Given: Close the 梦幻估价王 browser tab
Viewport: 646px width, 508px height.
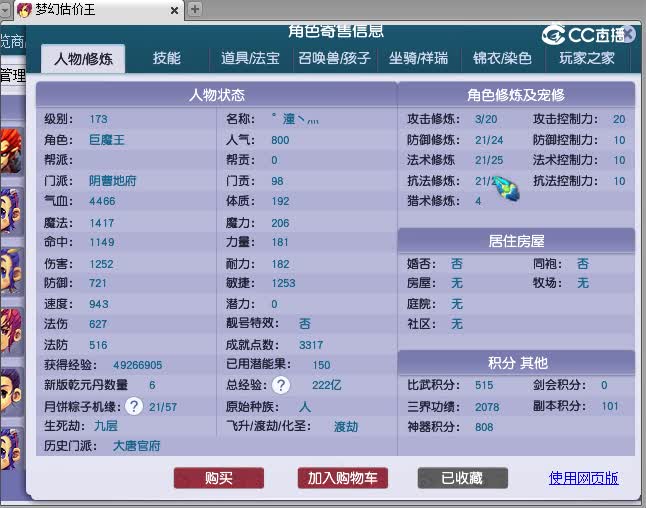Looking at the screenshot, I should point(175,10).
